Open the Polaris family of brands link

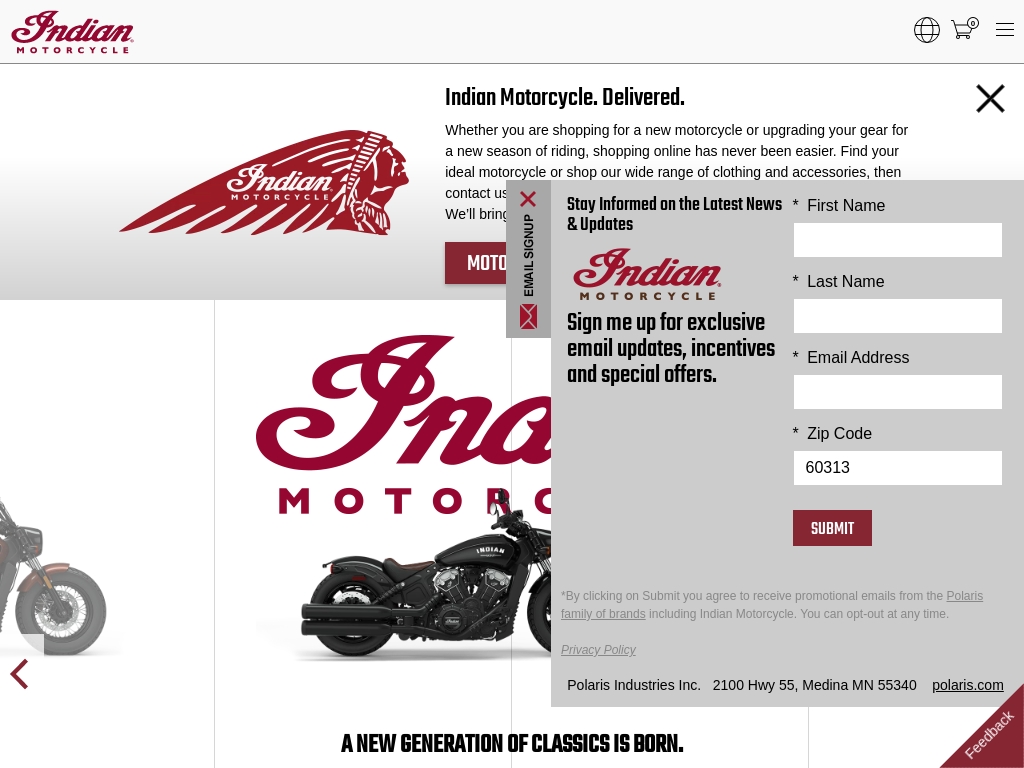[771, 605]
